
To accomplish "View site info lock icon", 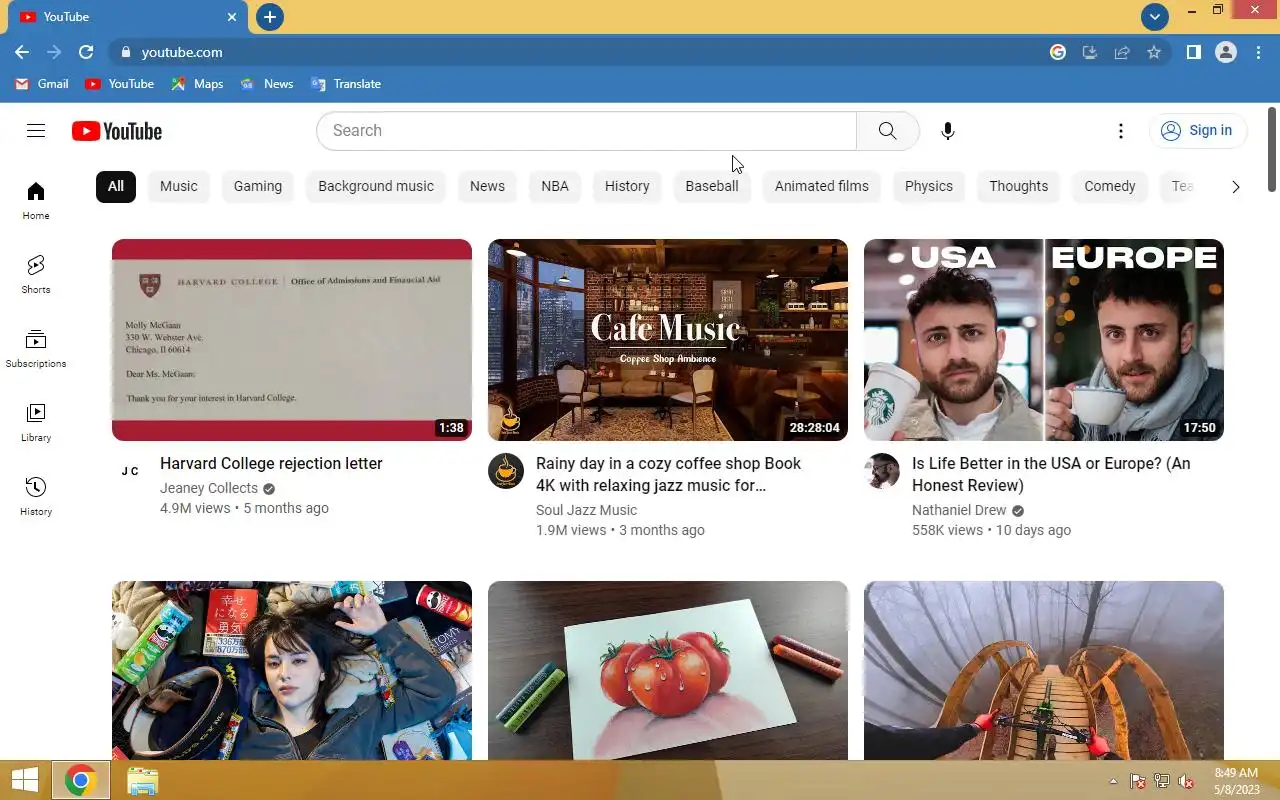I will 125,52.
